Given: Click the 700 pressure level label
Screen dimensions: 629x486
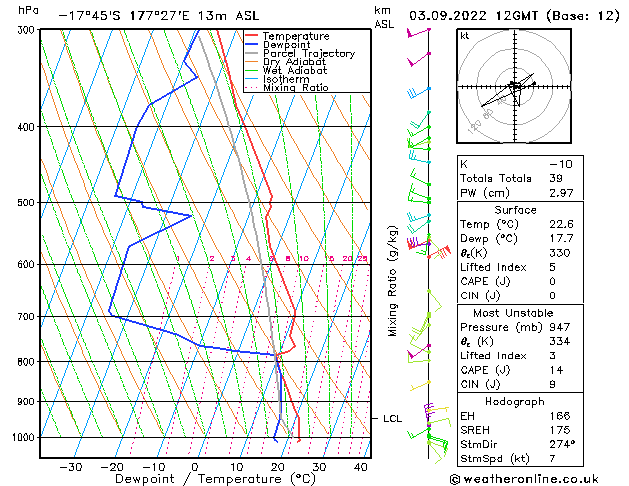Looking at the screenshot, I should coord(28,317).
